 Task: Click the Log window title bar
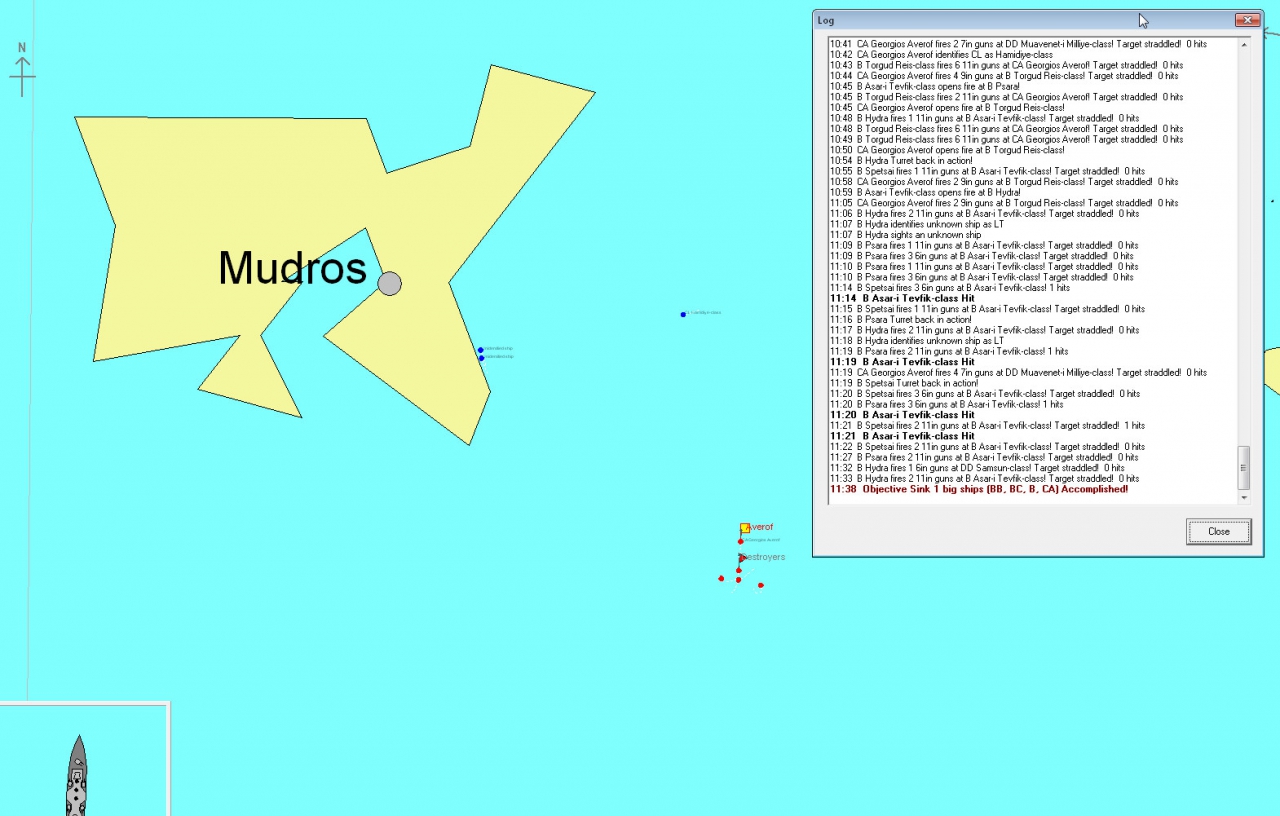coord(1000,20)
